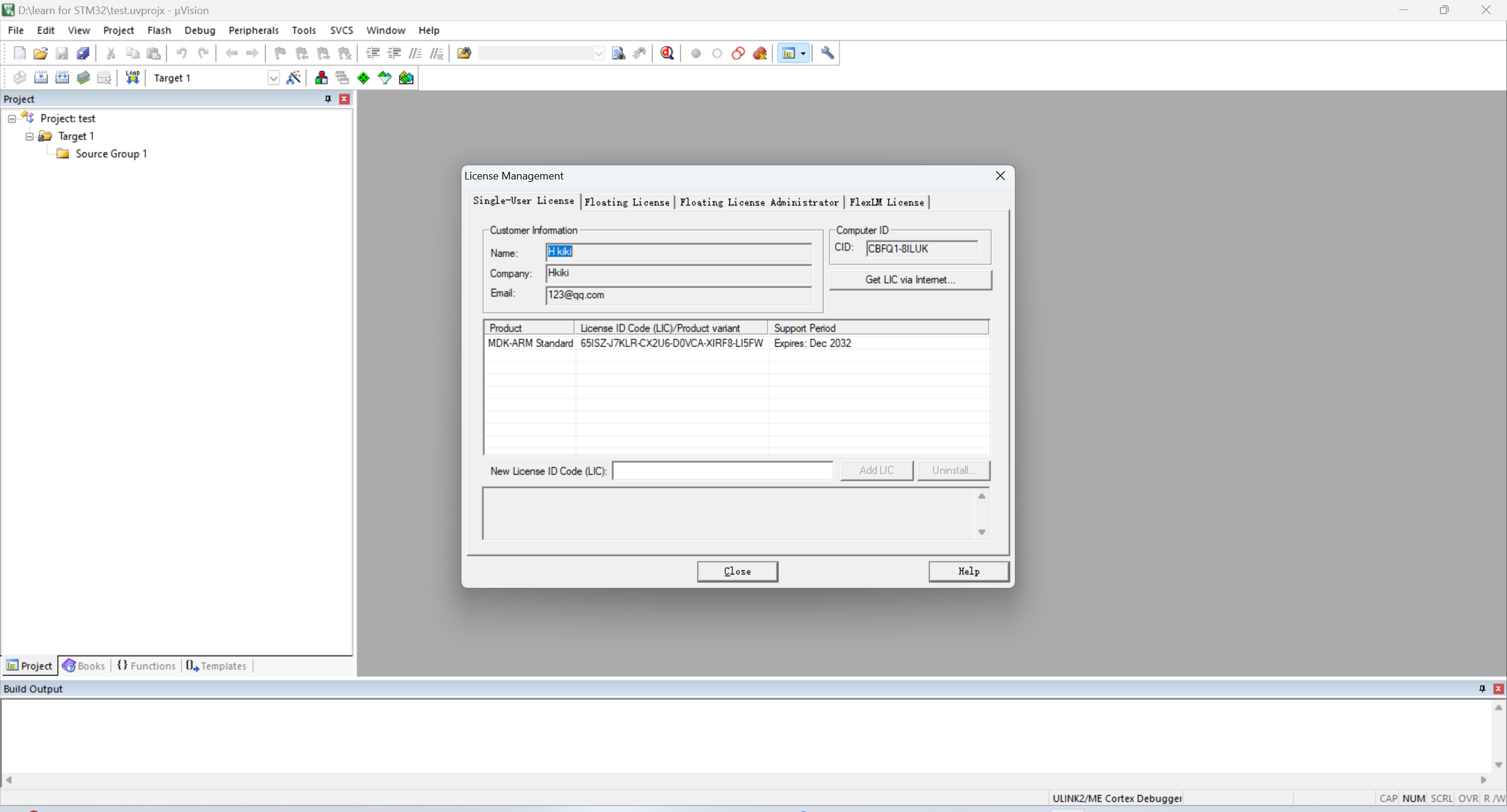Pin the Build Output panel
This screenshot has width=1507, height=812.
1482,688
